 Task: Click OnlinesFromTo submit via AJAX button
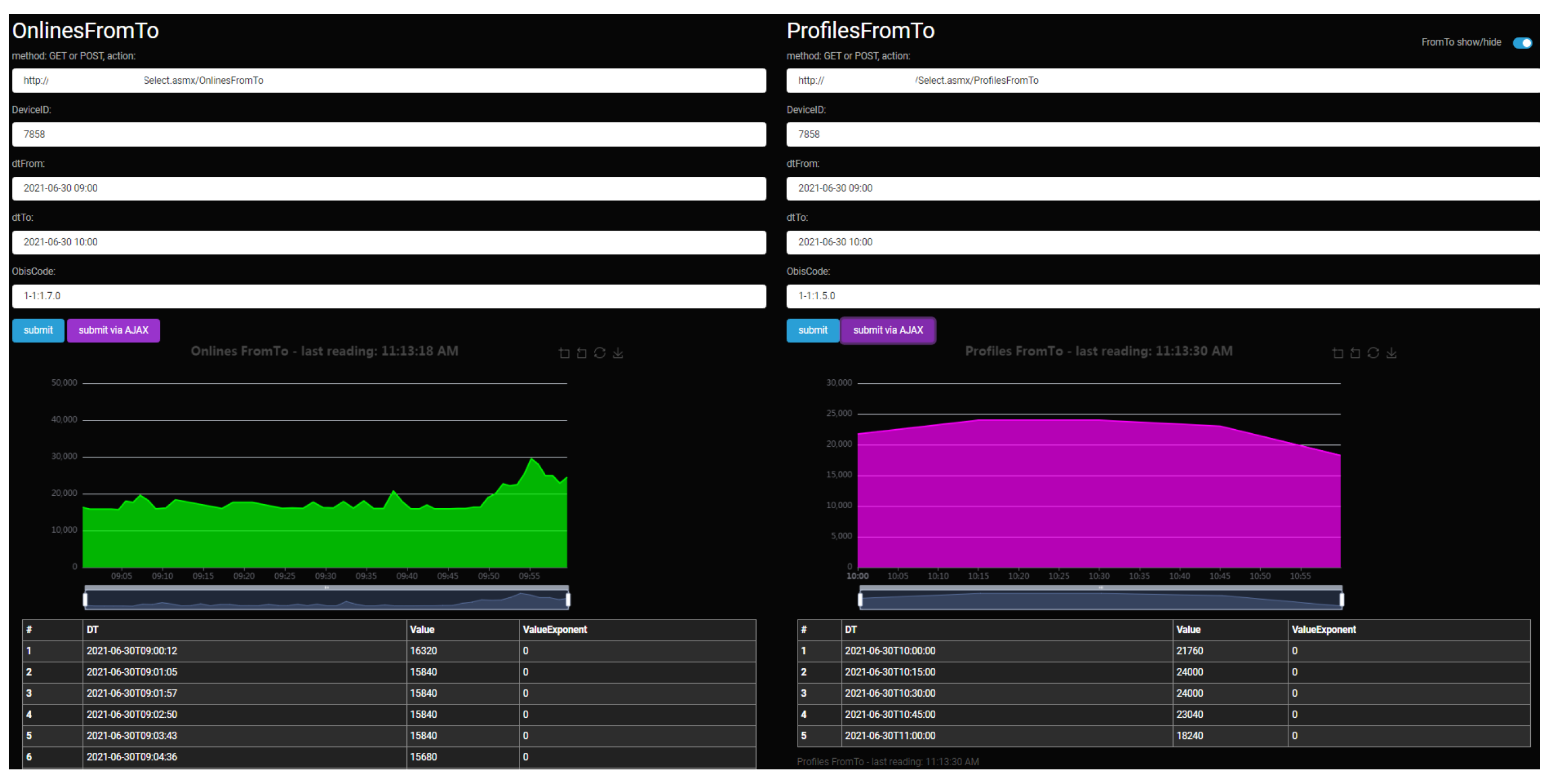click(x=114, y=330)
